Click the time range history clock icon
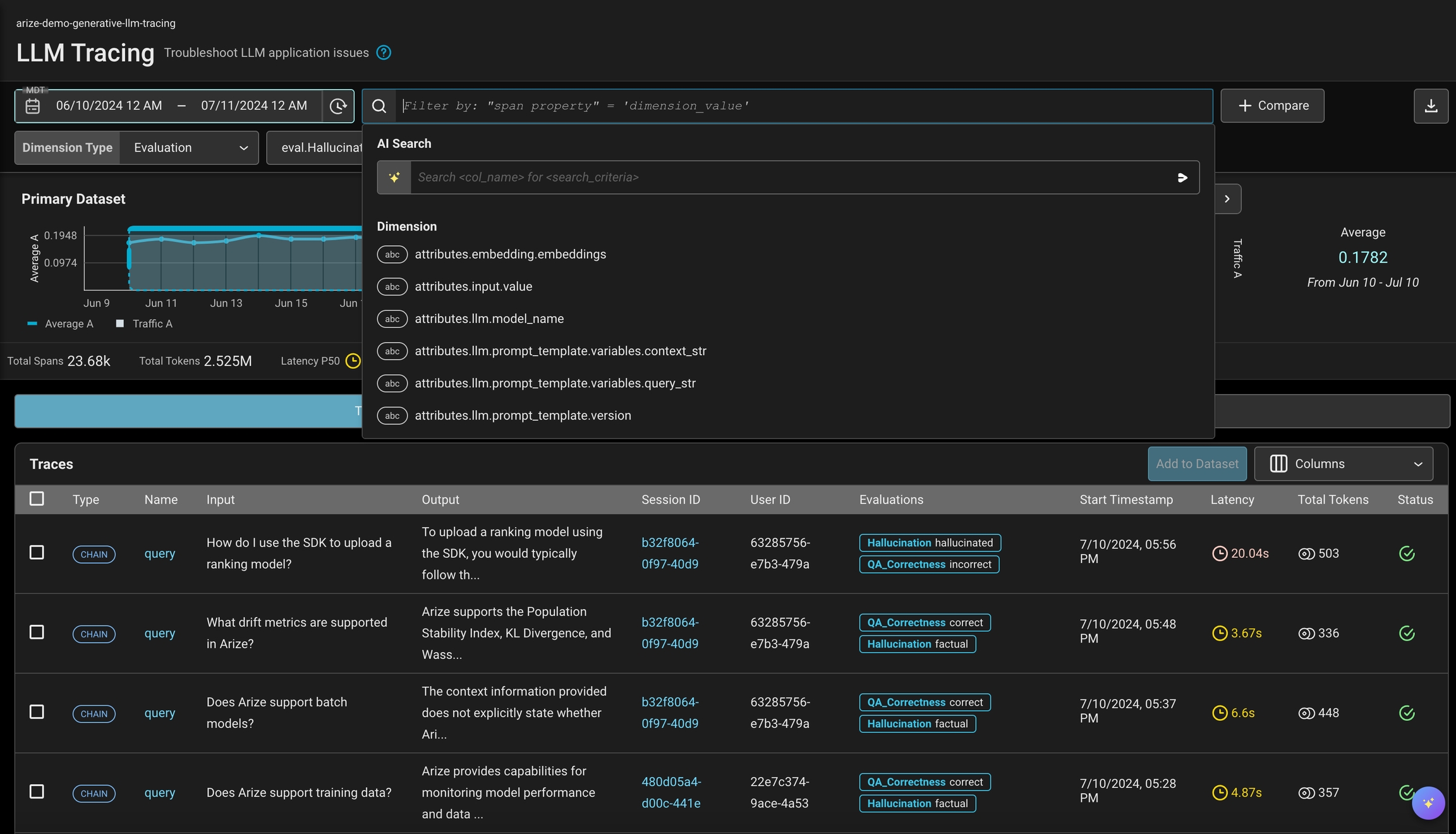 338,106
